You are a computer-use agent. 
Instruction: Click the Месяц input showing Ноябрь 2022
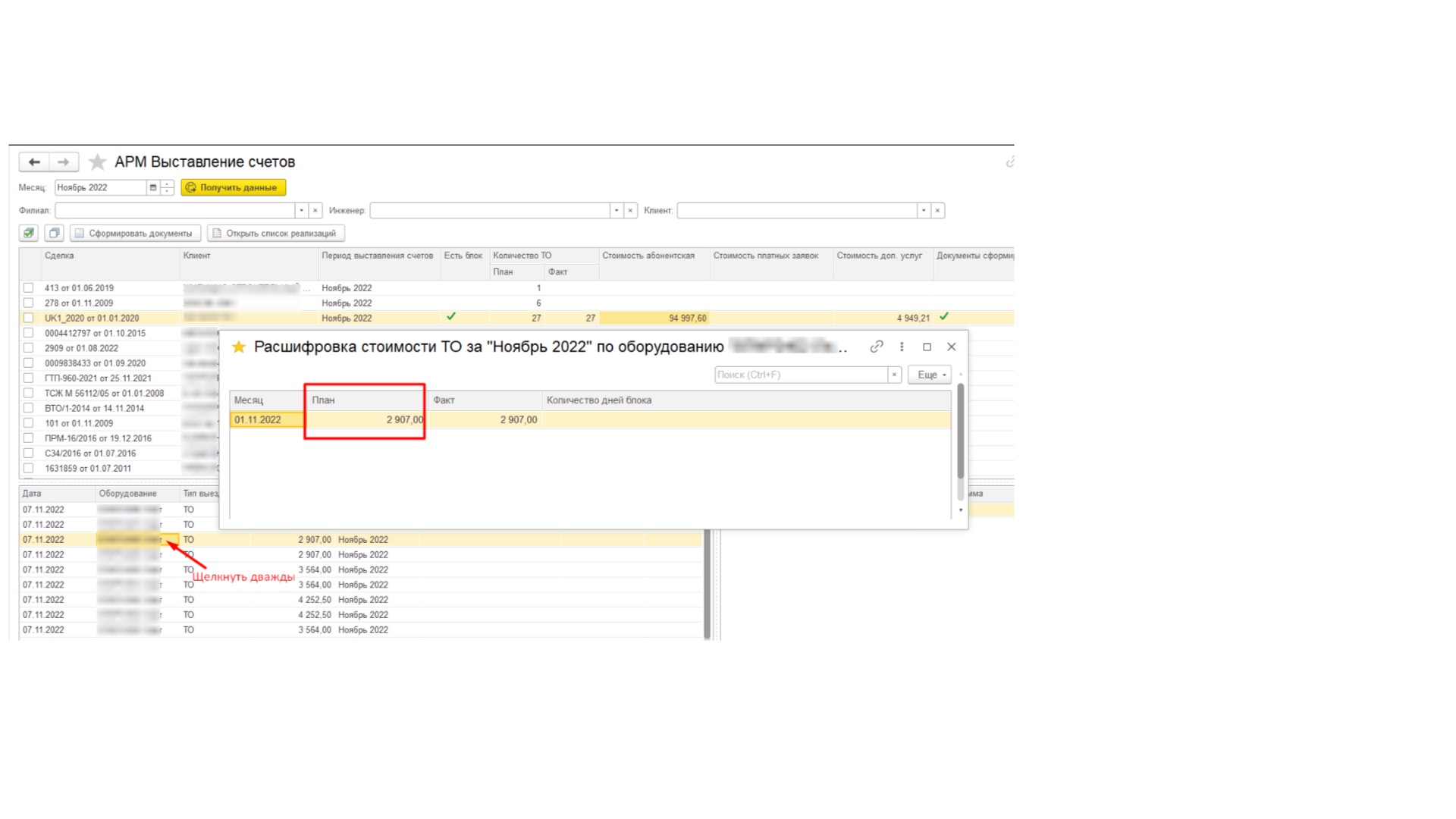tap(100, 187)
